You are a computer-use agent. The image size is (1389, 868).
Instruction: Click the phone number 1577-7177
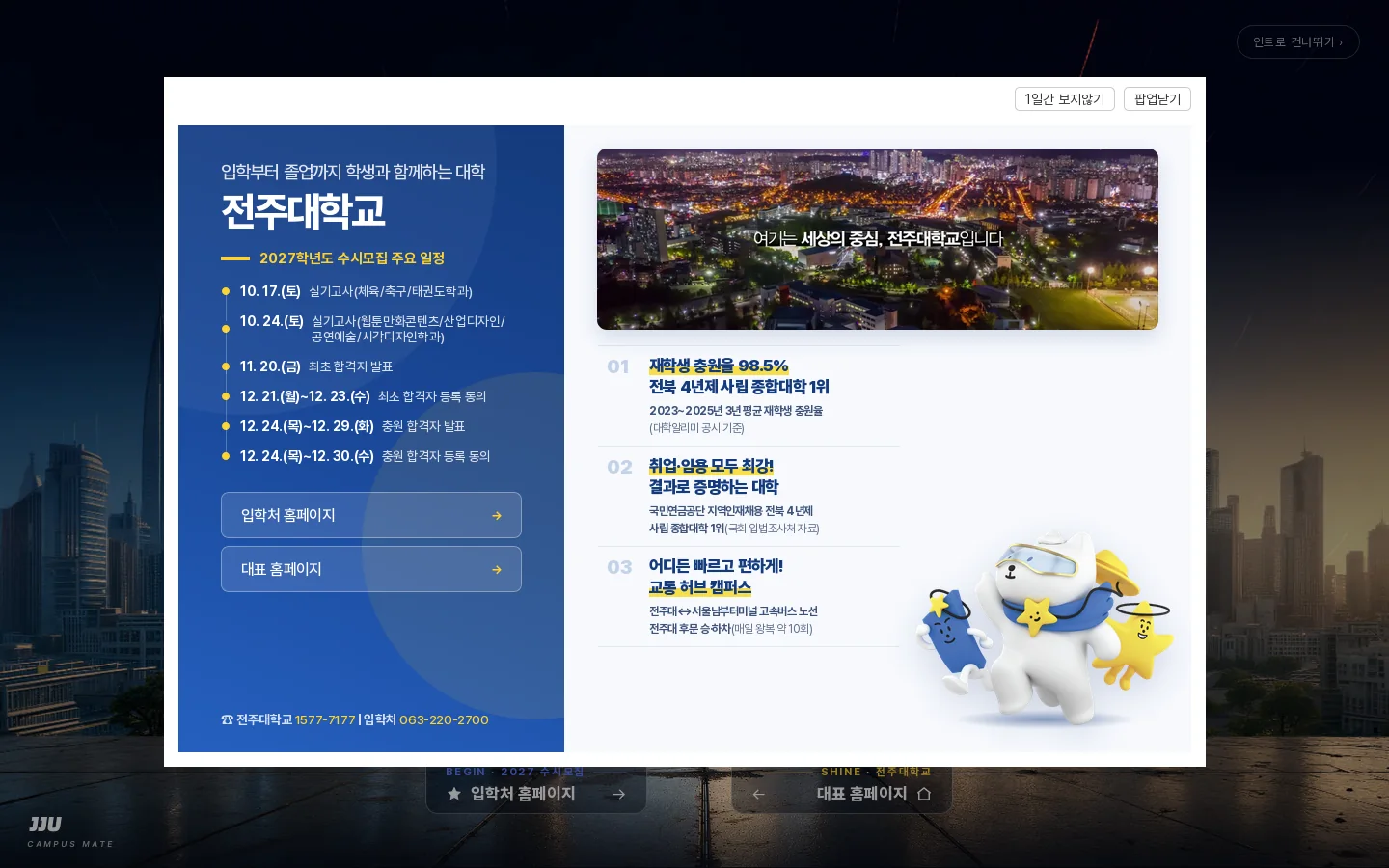325,719
